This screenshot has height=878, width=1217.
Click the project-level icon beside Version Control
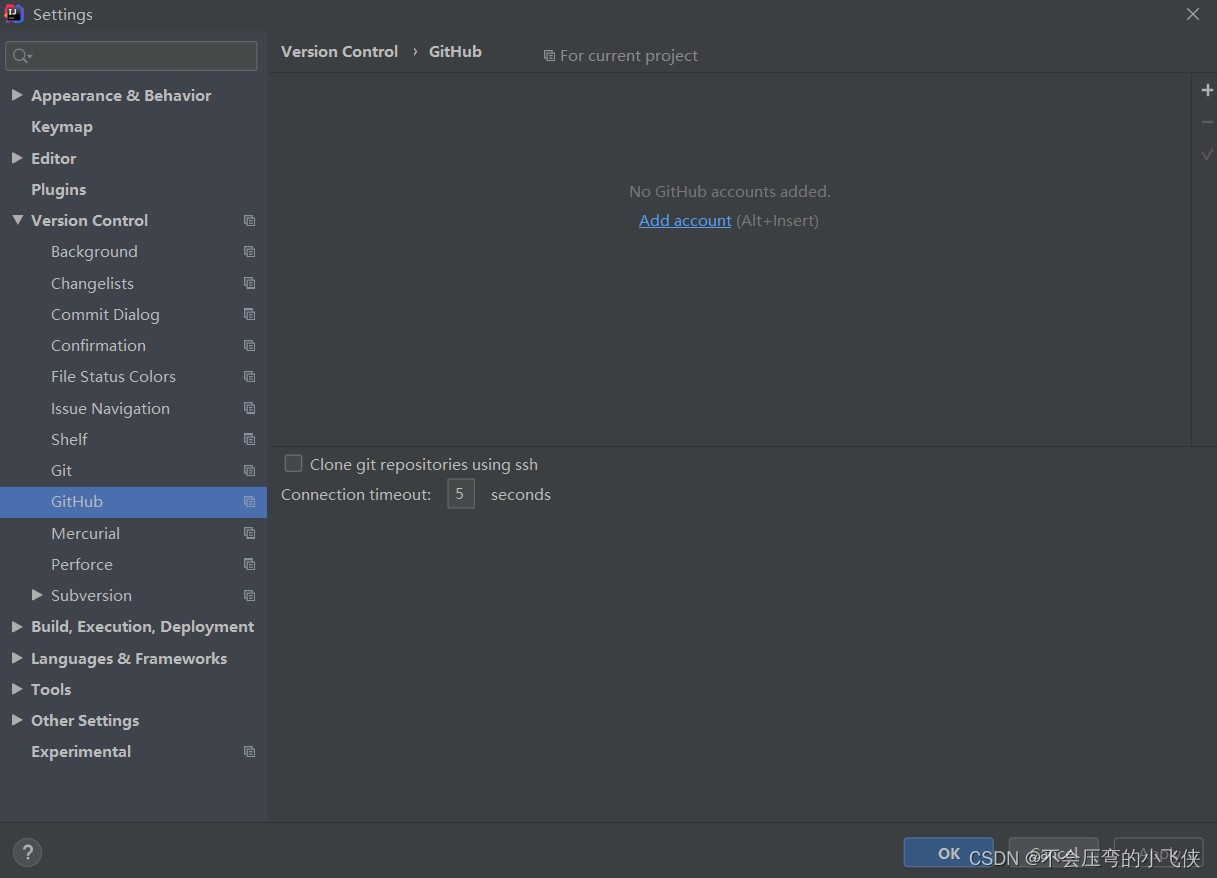coord(249,220)
